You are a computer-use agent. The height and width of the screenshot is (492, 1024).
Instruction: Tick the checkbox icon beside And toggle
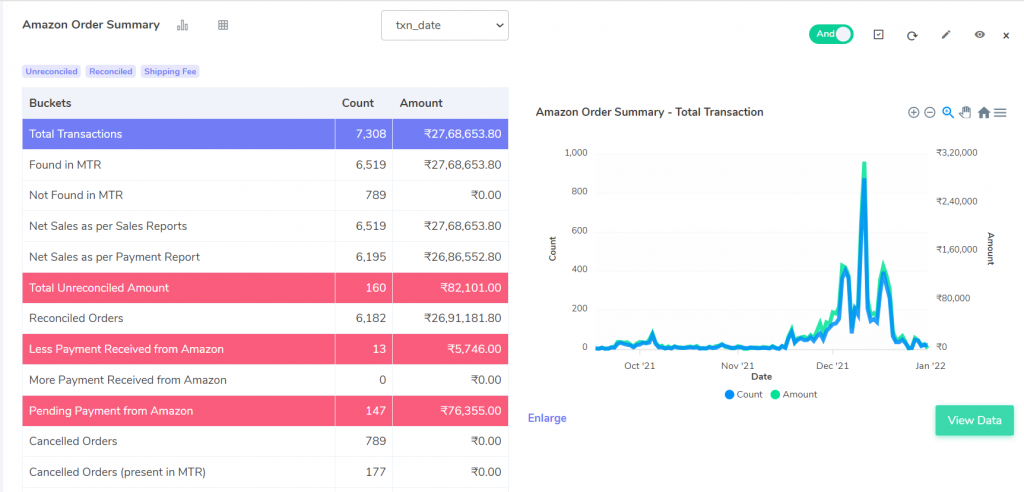878,35
